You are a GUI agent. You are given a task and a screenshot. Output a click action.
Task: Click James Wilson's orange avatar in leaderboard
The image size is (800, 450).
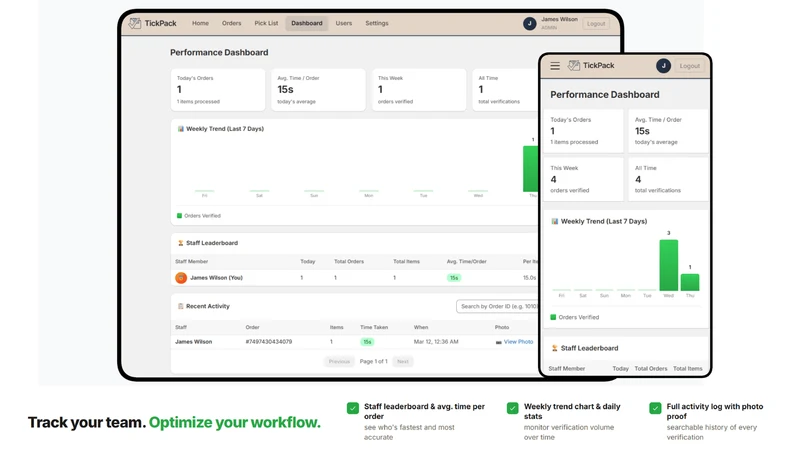(x=181, y=278)
